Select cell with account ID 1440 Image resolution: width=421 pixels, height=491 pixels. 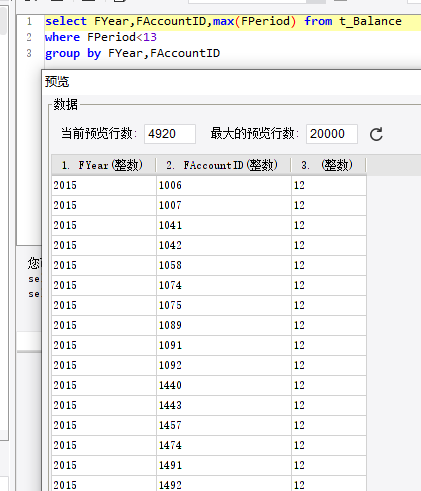[224, 385]
